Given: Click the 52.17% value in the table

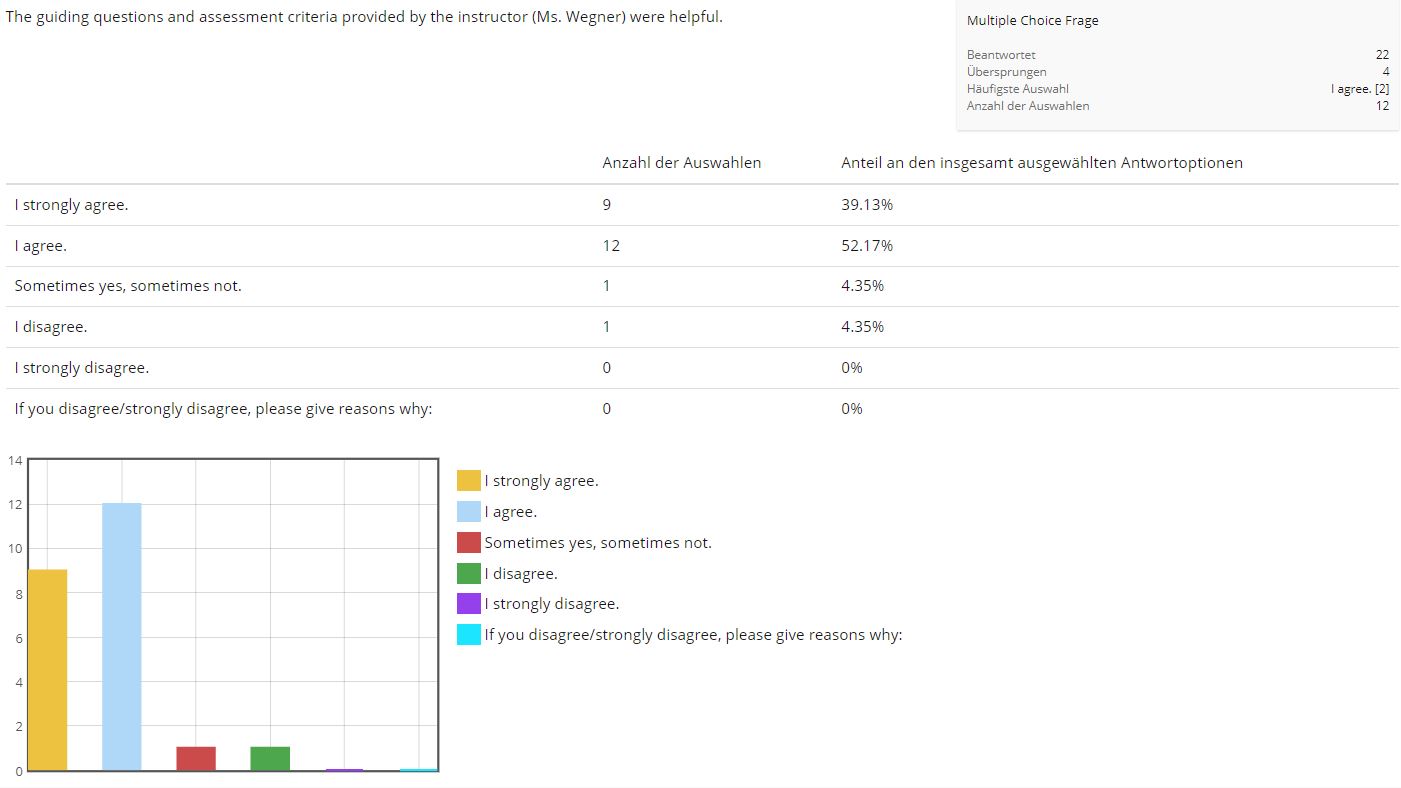Looking at the screenshot, I should coord(866,246).
